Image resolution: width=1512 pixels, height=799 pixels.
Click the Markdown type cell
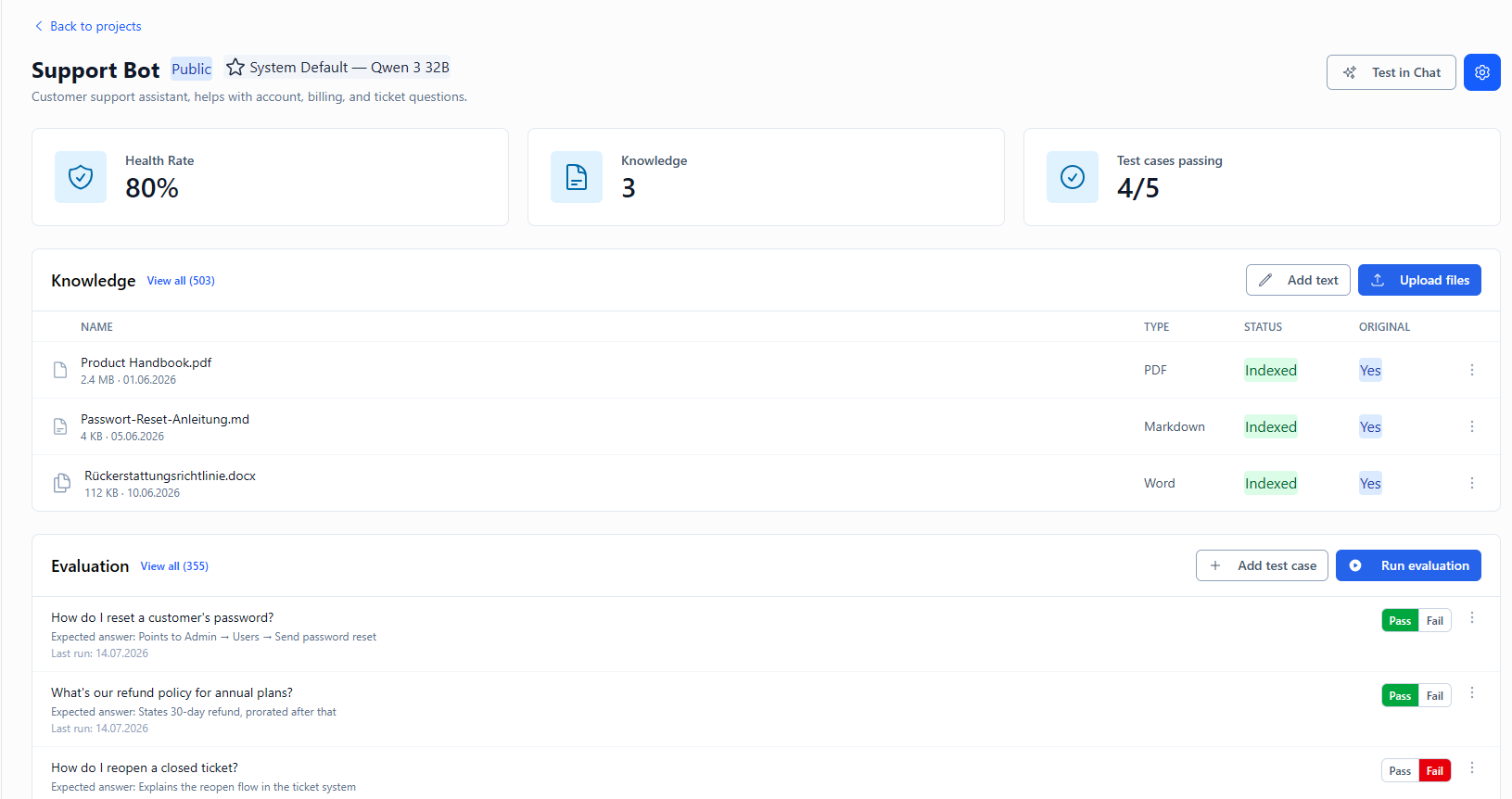[x=1175, y=426]
